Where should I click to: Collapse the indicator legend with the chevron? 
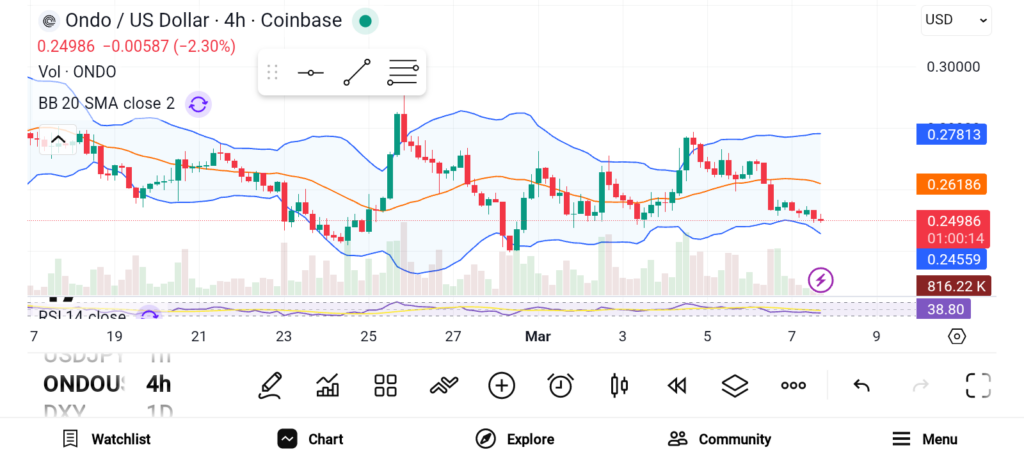(x=58, y=139)
